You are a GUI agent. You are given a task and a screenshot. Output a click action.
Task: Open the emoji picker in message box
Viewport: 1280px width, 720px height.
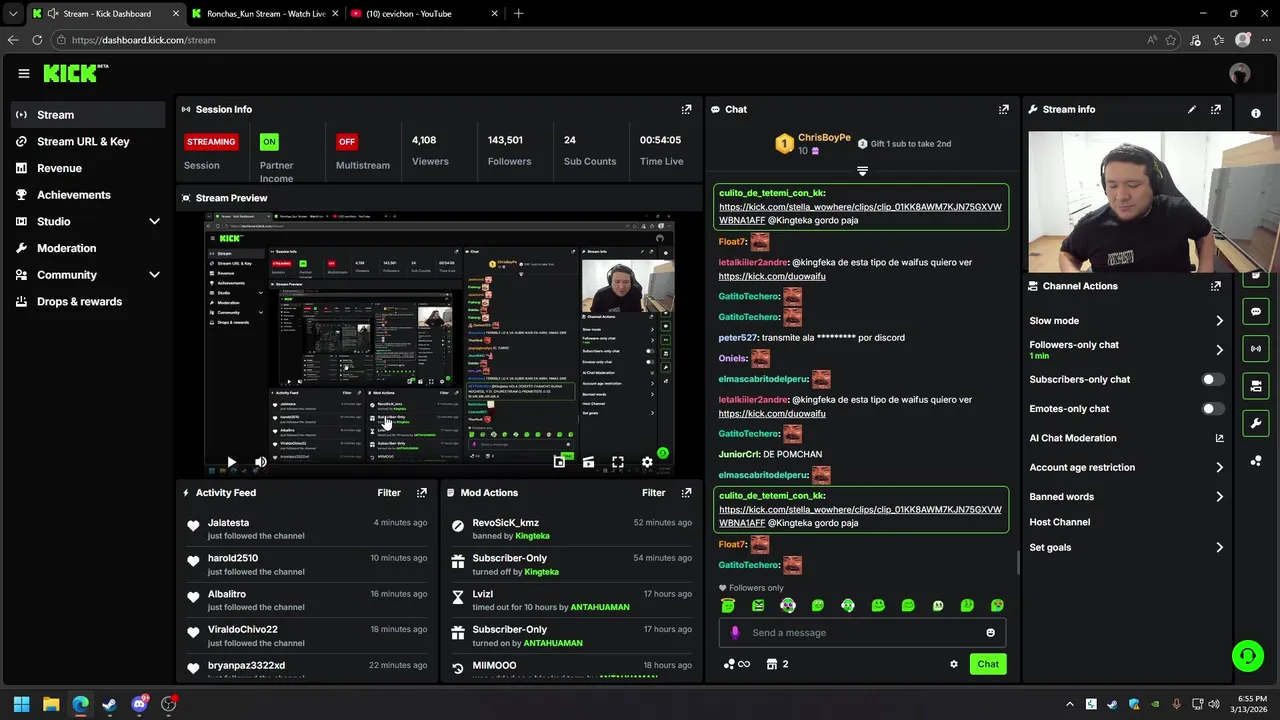pyautogui.click(x=990, y=632)
